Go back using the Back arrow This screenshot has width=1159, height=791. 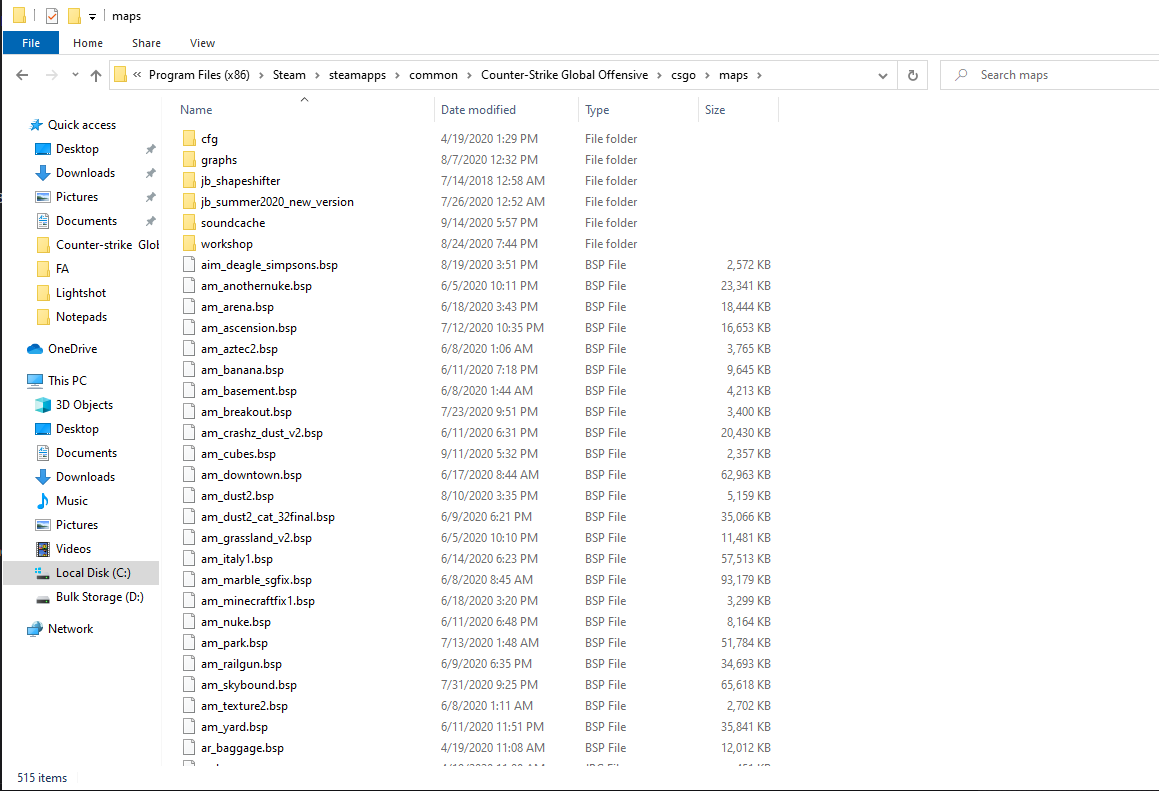pyautogui.click(x=22, y=75)
